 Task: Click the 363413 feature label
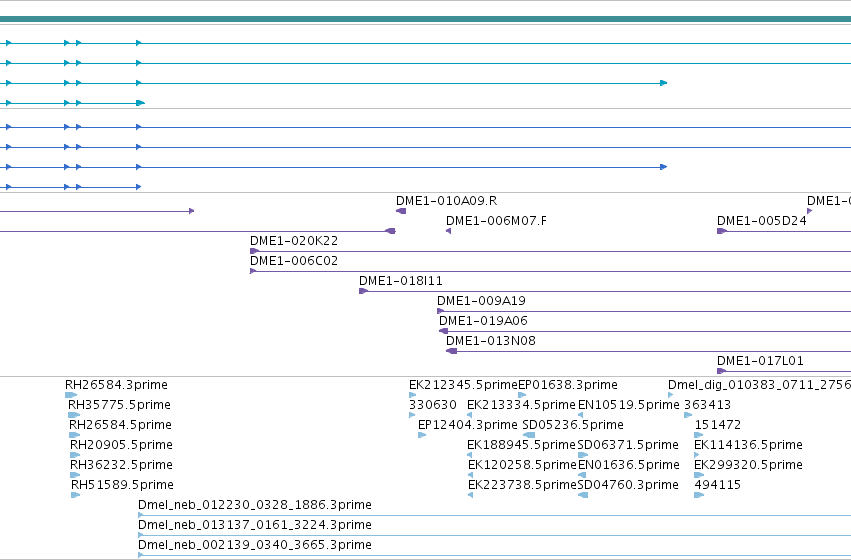[707, 405]
